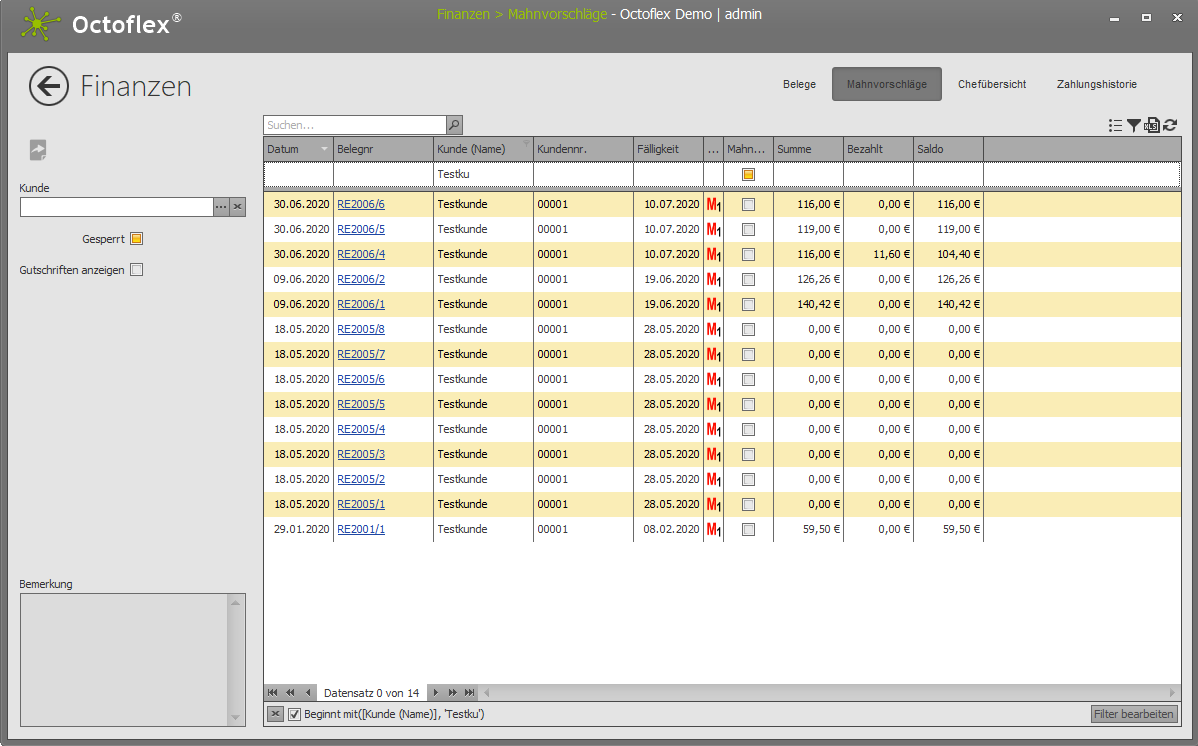This screenshot has width=1198, height=746.
Task: Click the back arrow next to Finanzen
Action: 49,86
